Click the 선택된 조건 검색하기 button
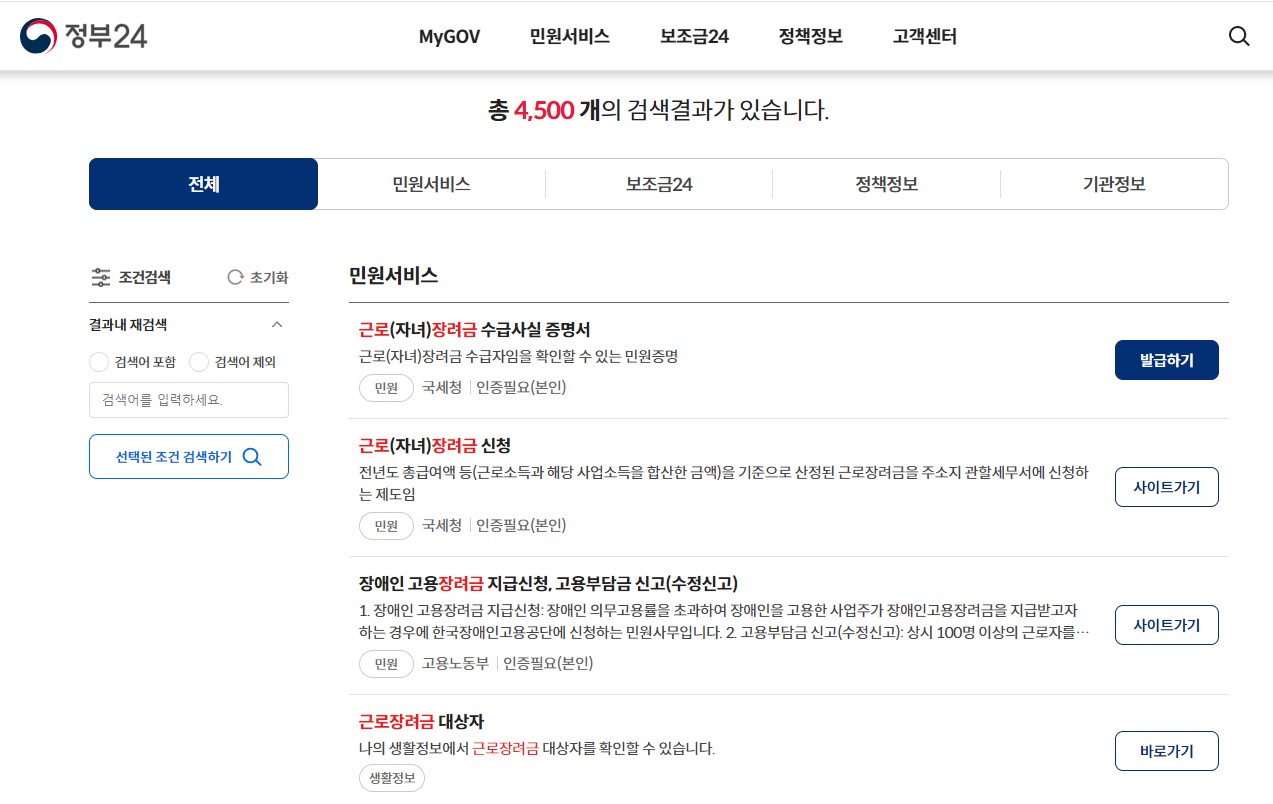The height and width of the screenshot is (804, 1273). (188, 456)
